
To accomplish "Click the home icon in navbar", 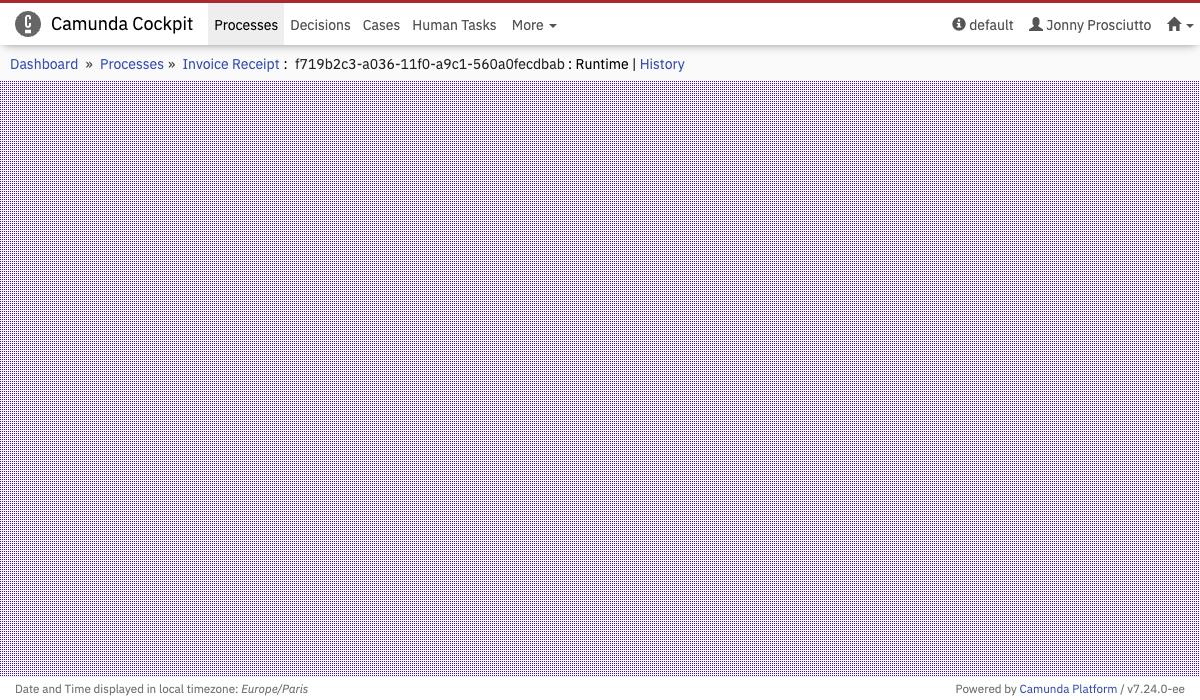I will click(1174, 25).
